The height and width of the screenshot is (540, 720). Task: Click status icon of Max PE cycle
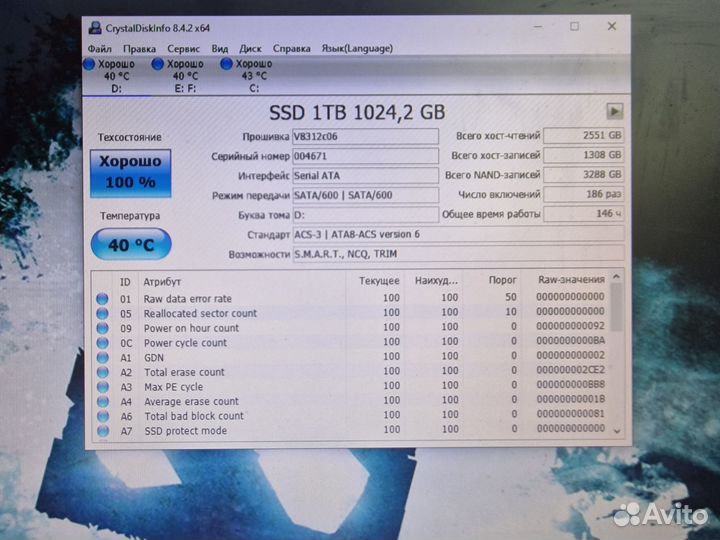(x=102, y=387)
